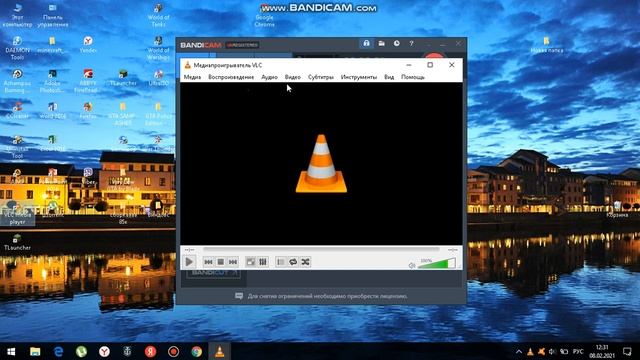Select VLC media player desktop icon
Screen dimensions: 640x360
point(17,212)
